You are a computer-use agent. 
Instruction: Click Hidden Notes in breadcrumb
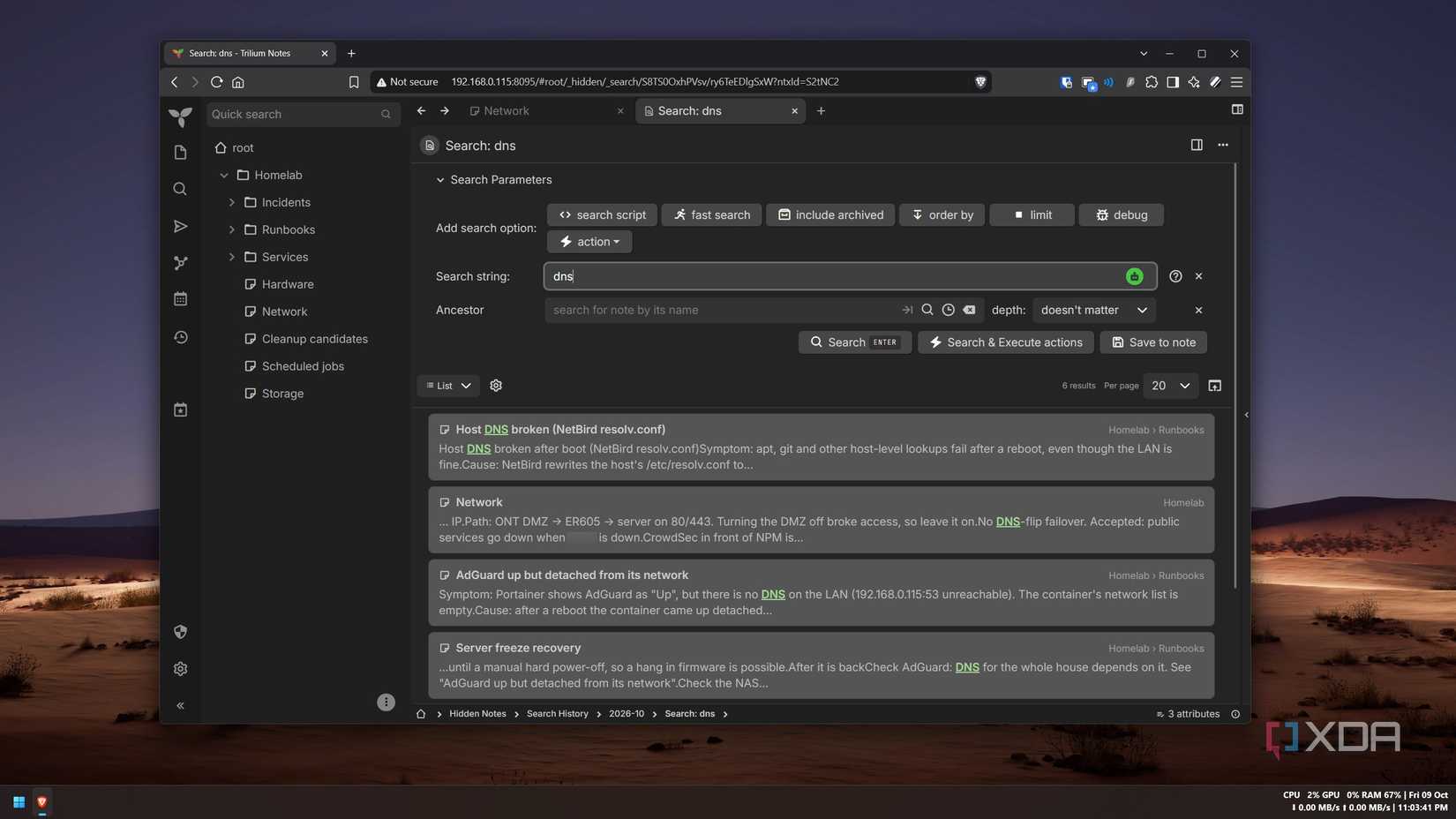(x=477, y=714)
